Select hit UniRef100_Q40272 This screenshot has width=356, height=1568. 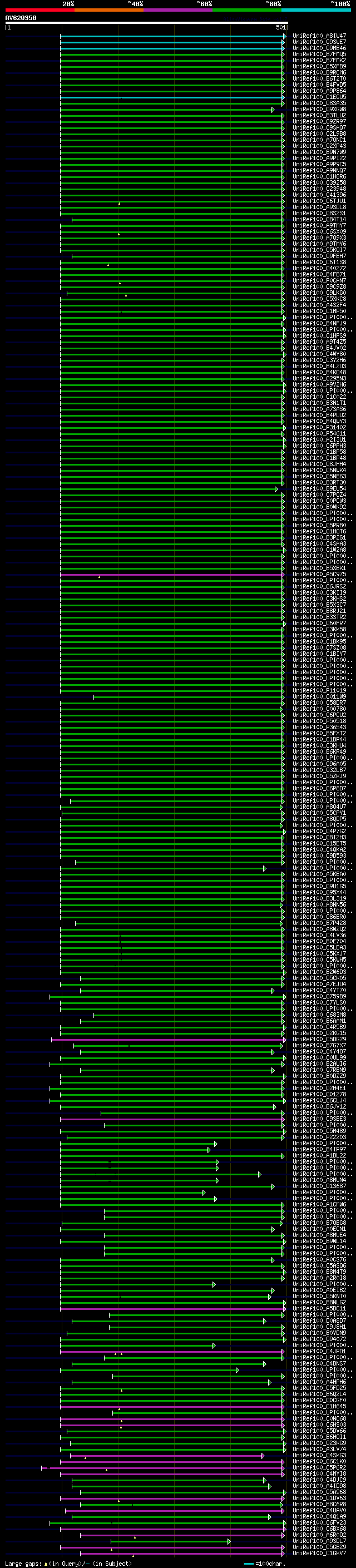click(319, 269)
